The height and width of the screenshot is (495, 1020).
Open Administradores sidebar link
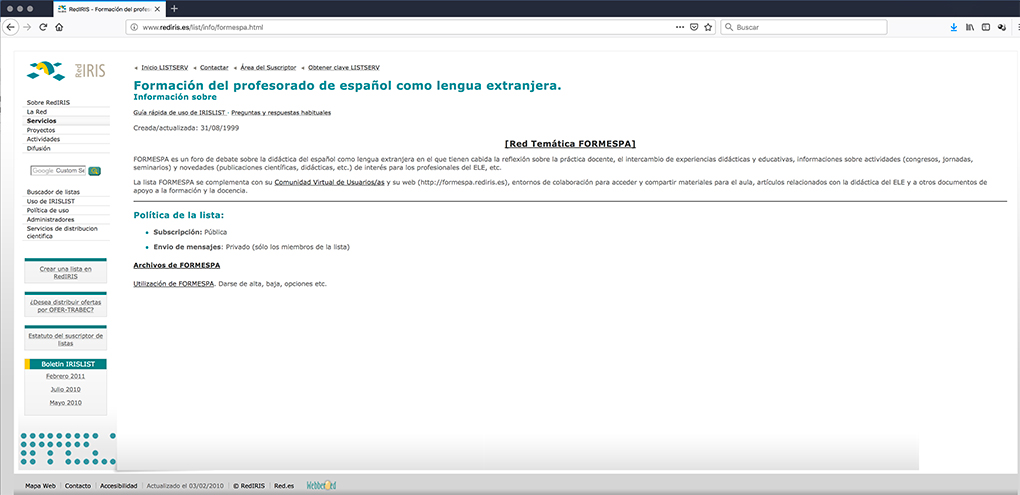(x=50, y=220)
